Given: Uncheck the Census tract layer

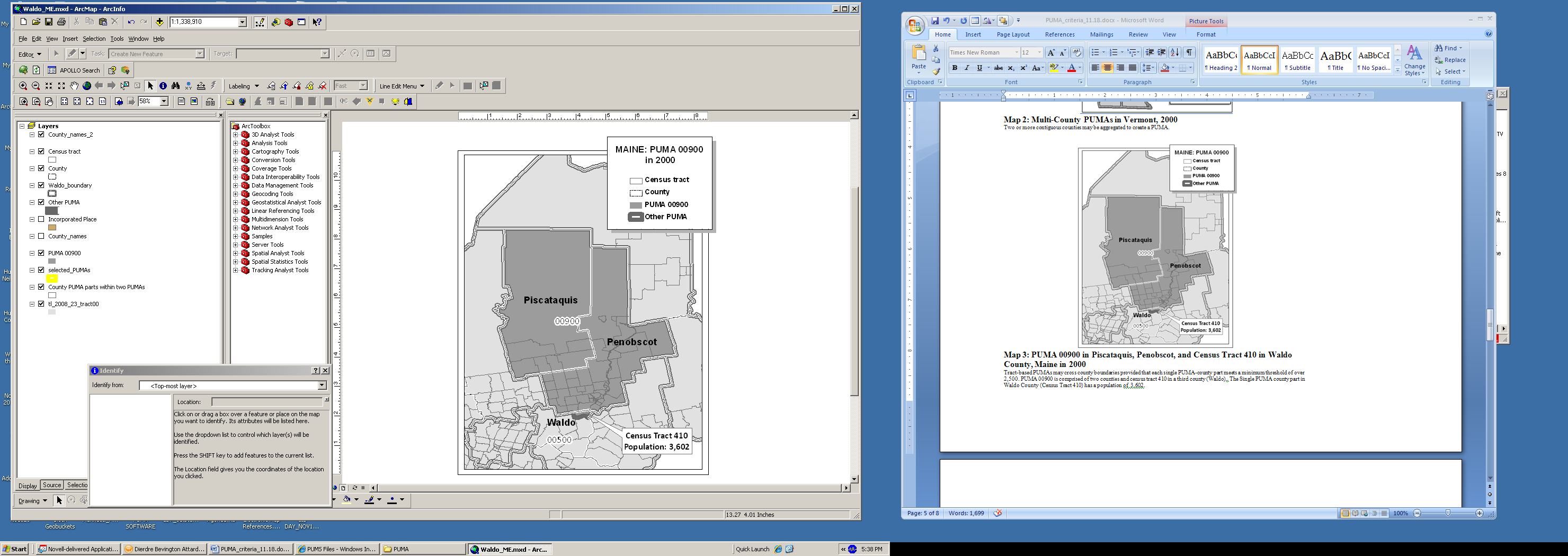Looking at the screenshot, I should (x=41, y=151).
